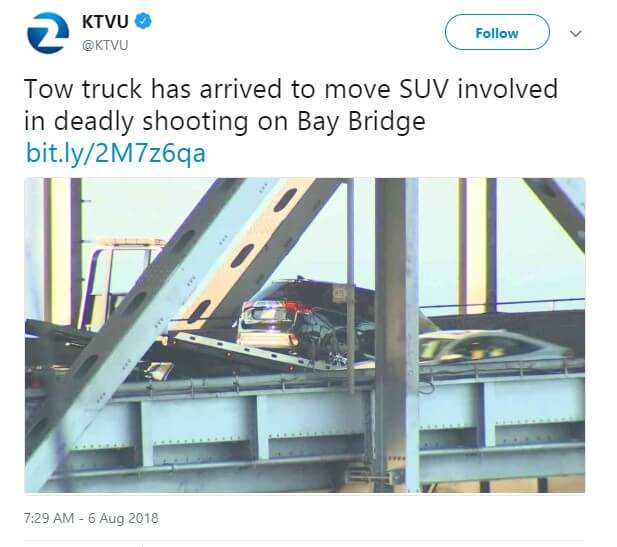Click the blue verified checkmark badge
The height and width of the screenshot is (547, 617).
tap(143, 21)
